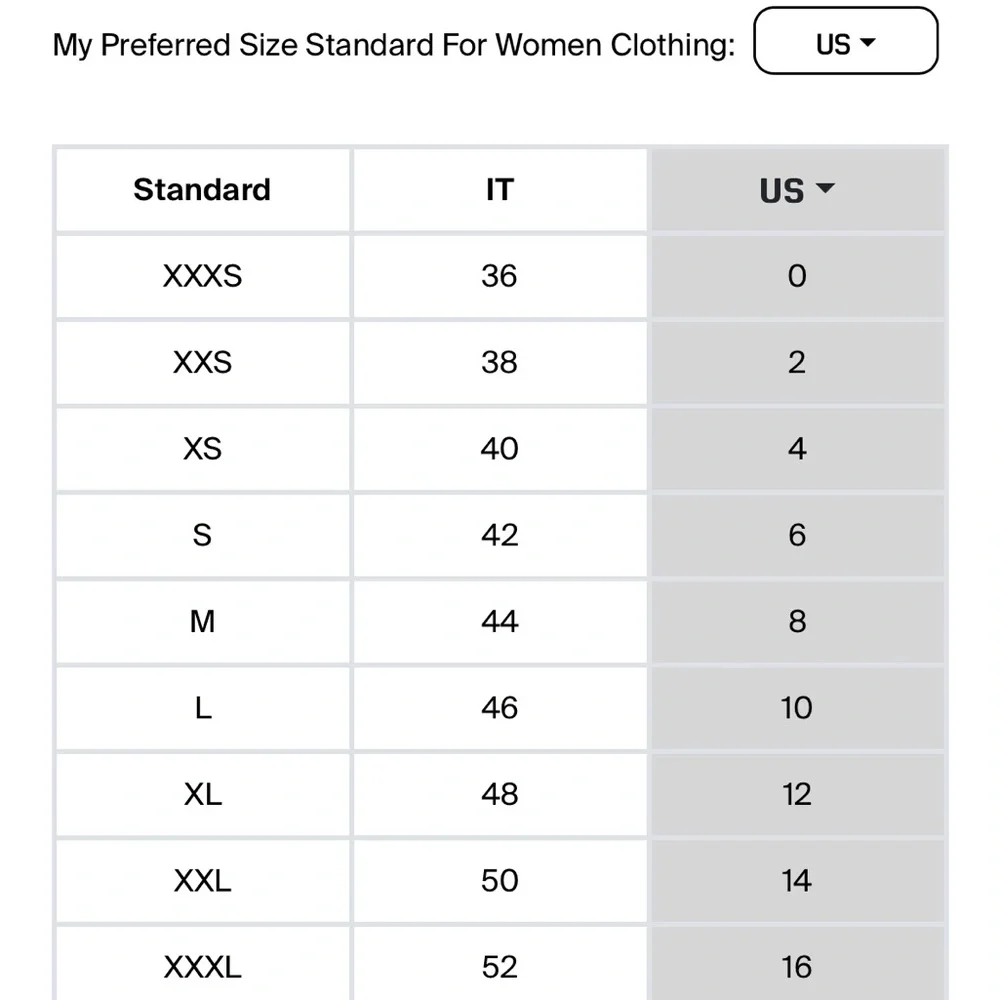Select US size 0 cell
Image resolution: width=1000 pixels, height=1000 pixels.
(x=797, y=276)
